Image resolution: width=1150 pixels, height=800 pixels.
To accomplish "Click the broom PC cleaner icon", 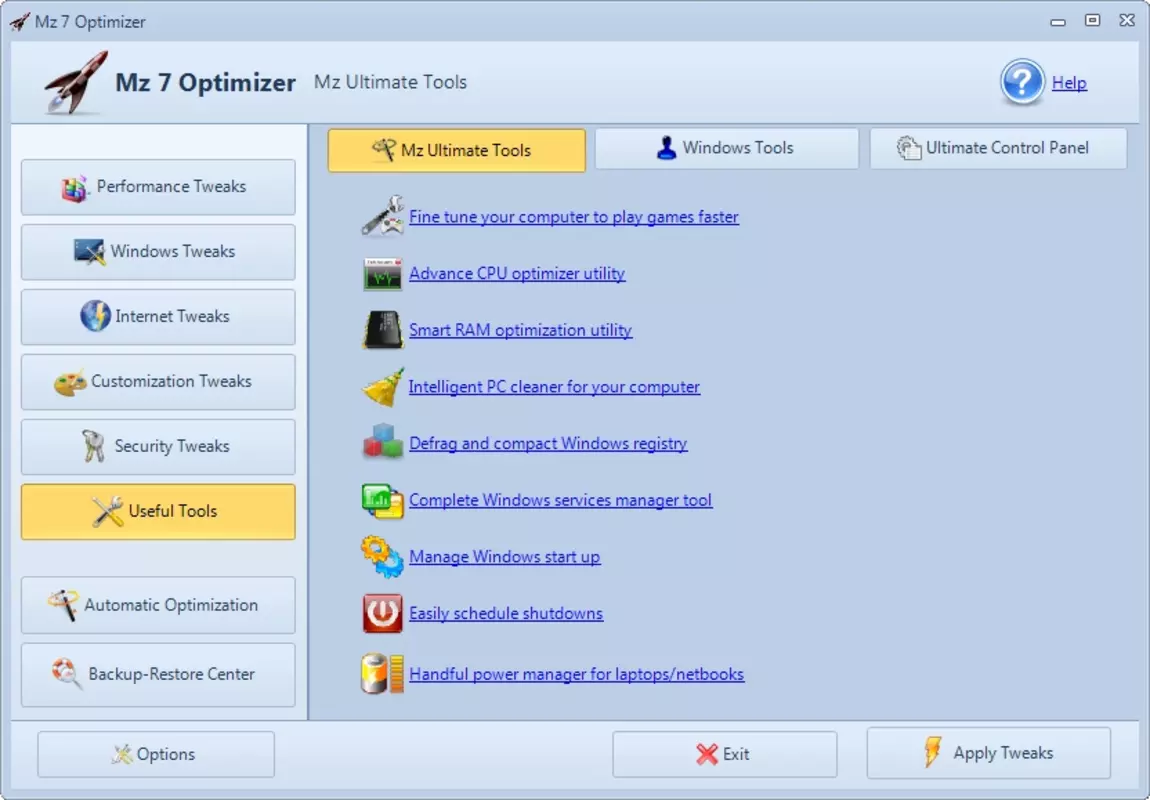I will [x=382, y=386].
